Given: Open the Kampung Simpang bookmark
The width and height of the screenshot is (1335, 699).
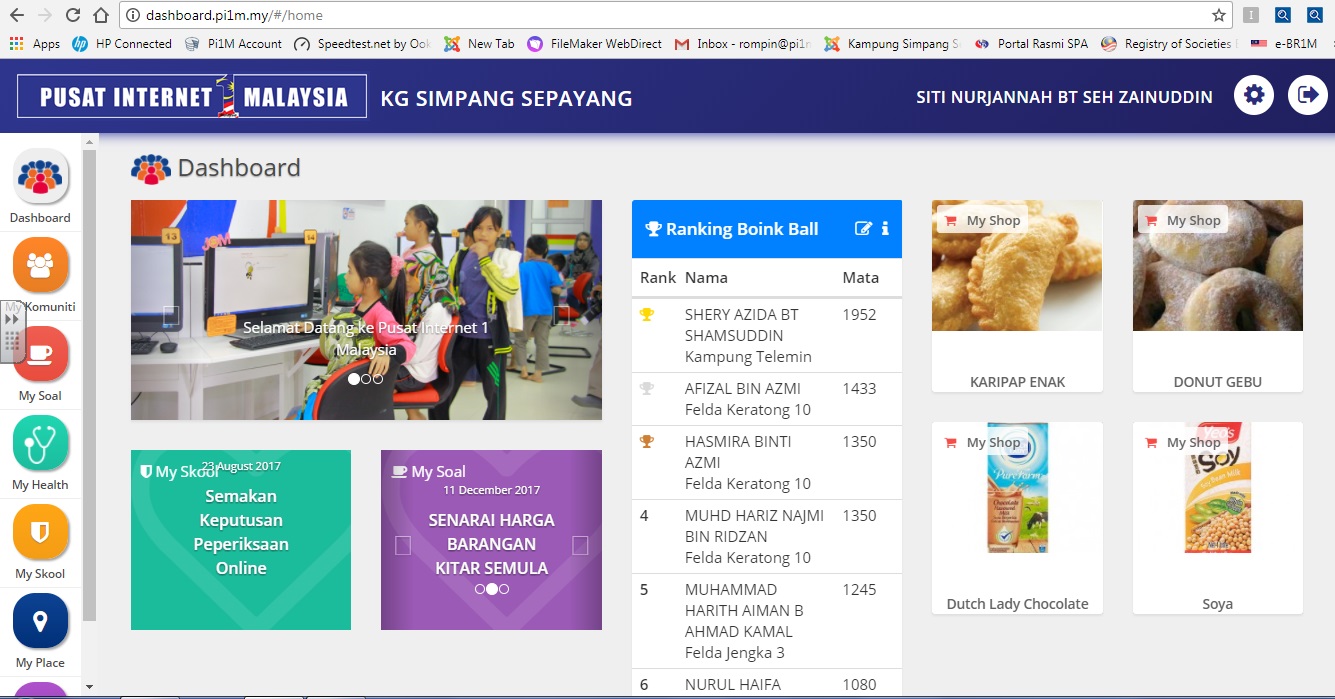Looking at the screenshot, I should (892, 44).
